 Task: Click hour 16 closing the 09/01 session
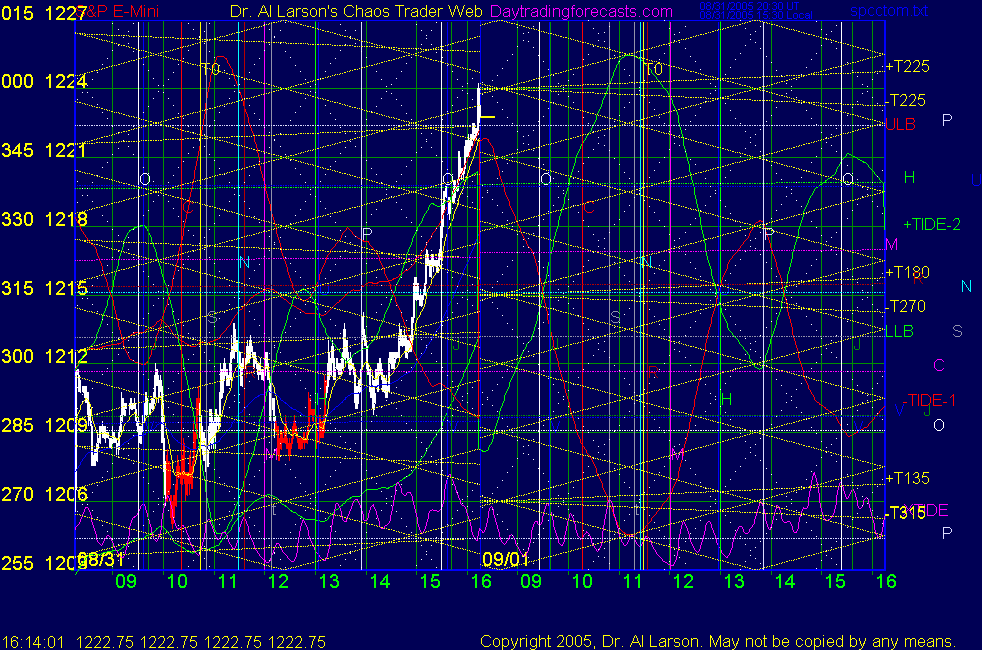point(886,581)
